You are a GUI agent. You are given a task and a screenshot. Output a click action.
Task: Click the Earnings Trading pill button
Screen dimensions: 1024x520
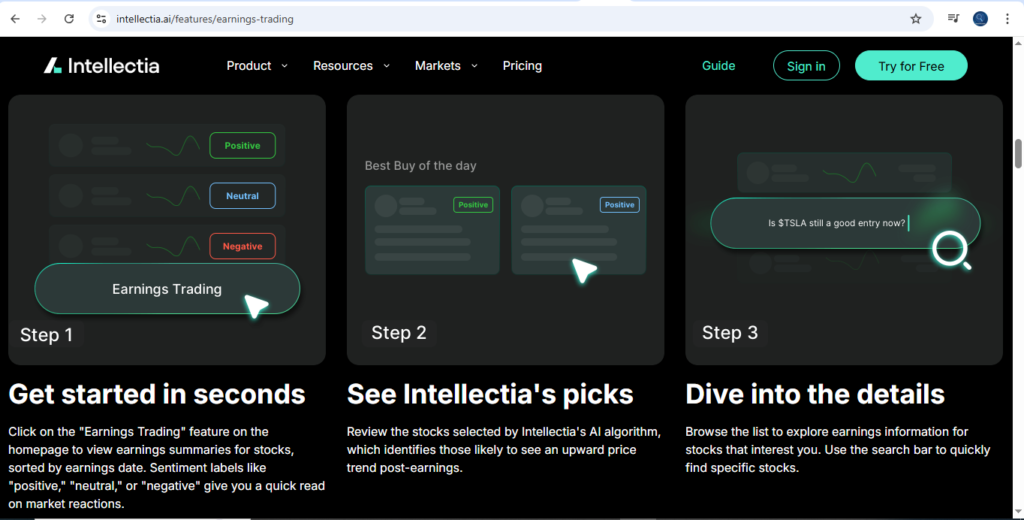pos(167,289)
